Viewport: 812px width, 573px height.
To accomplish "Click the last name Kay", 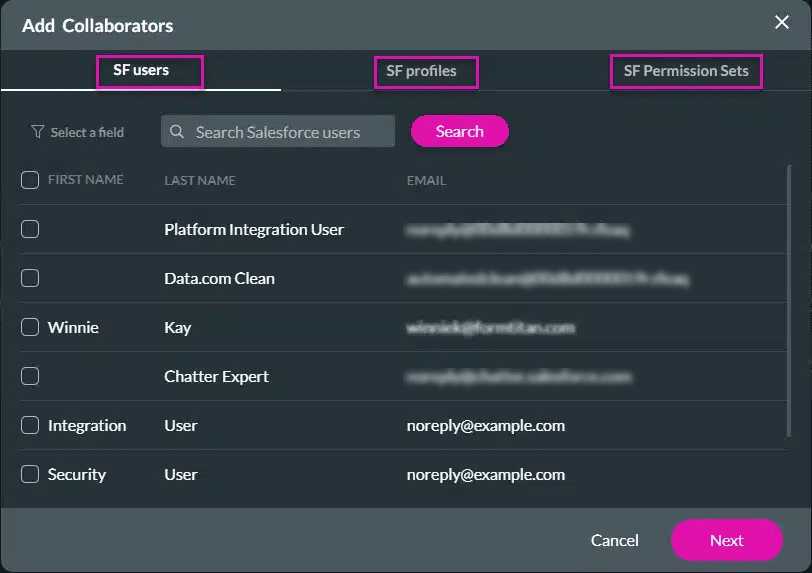I will click(178, 328).
